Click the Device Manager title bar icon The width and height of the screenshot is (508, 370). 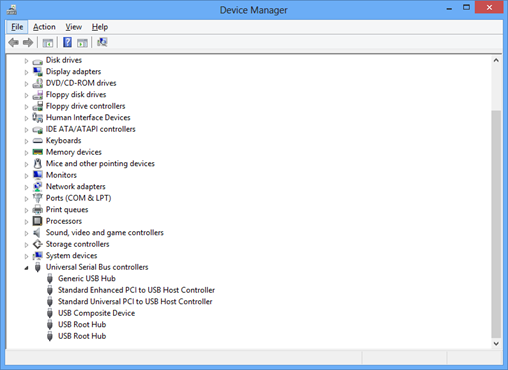(x=12, y=9)
